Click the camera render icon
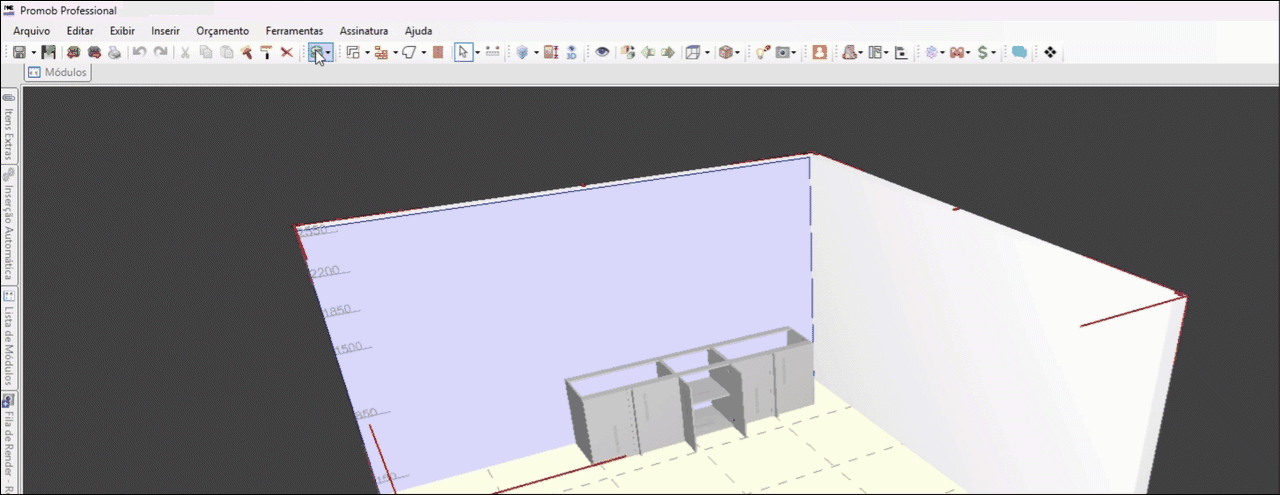1280x495 pixels. click(x=784, y=52)
